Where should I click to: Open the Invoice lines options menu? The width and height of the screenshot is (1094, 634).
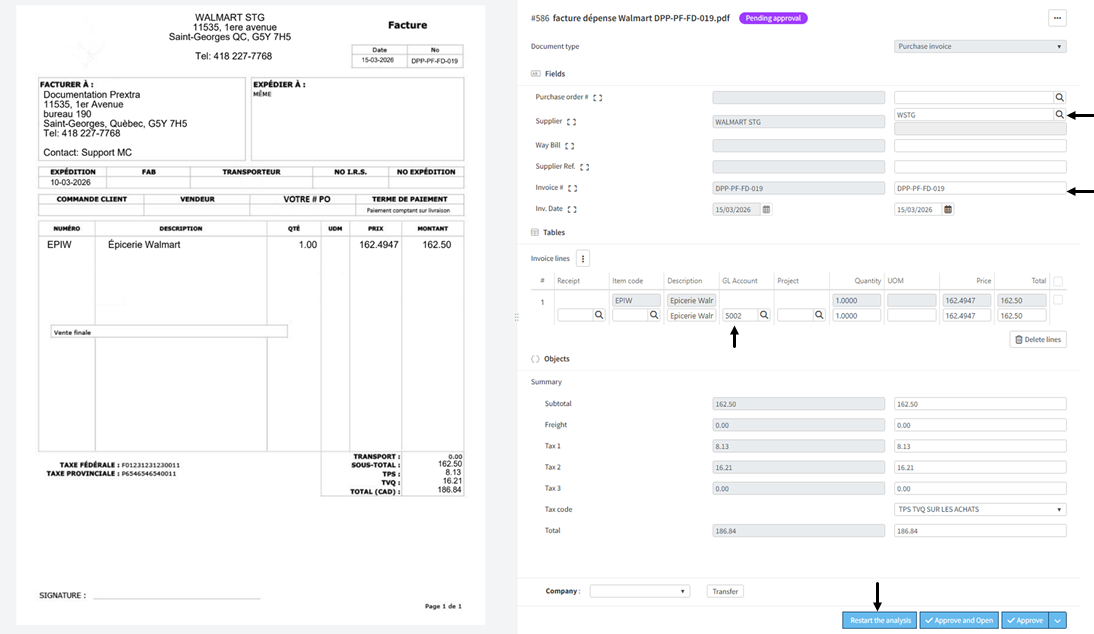pyautogui.click(x=584, y=258)
